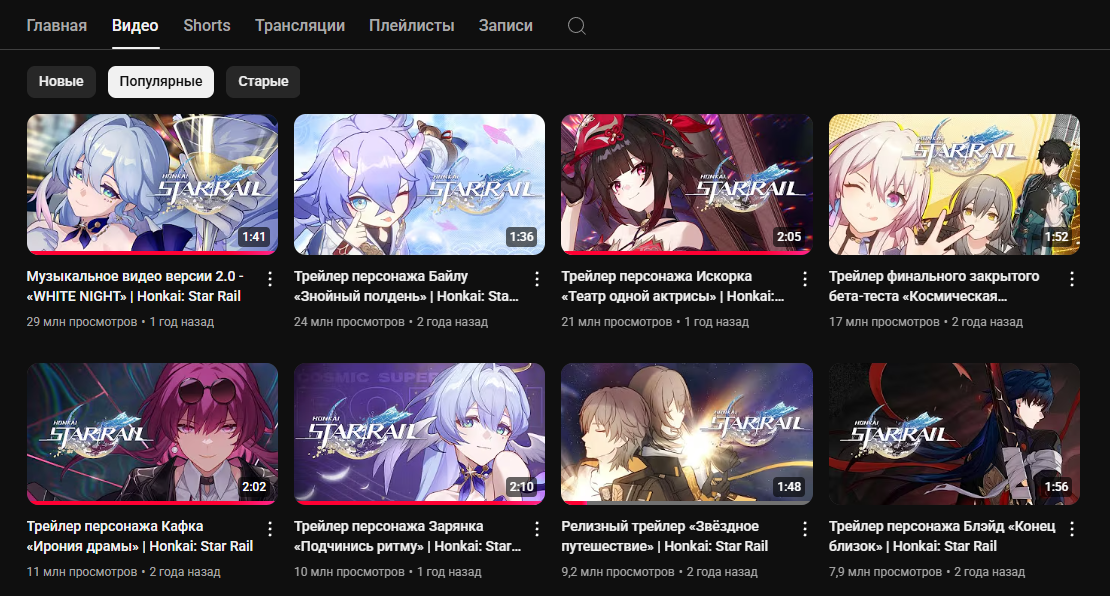Screen dimensions: 1110x596
Task: Click the 1:41 duration badge
Action: pyautogui.click(x=254, y=236)
